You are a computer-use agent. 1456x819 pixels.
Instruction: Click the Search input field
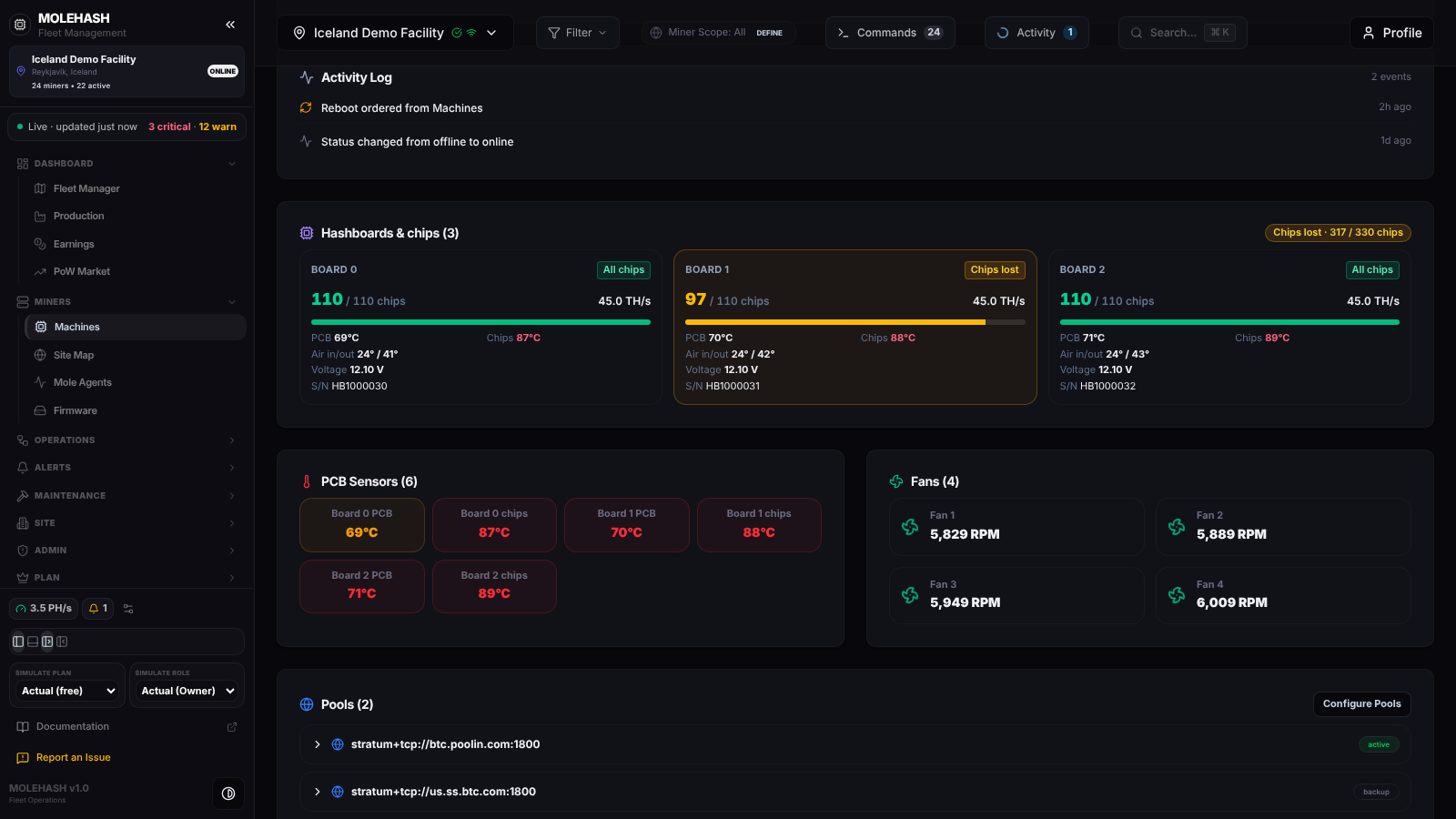pos(1182,33)
